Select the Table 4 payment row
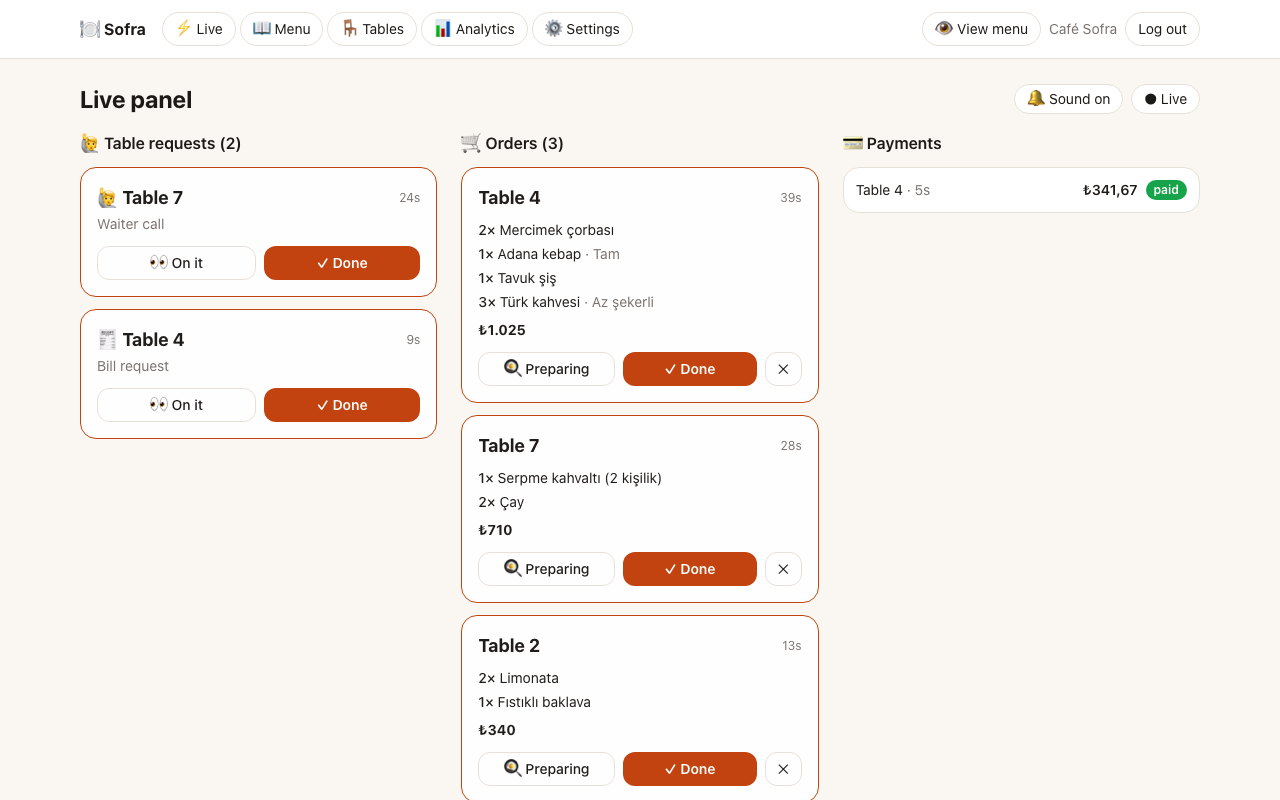The height and width of the screenshot is (800, 1280). pyautogui.click(x=1021, y=190)
